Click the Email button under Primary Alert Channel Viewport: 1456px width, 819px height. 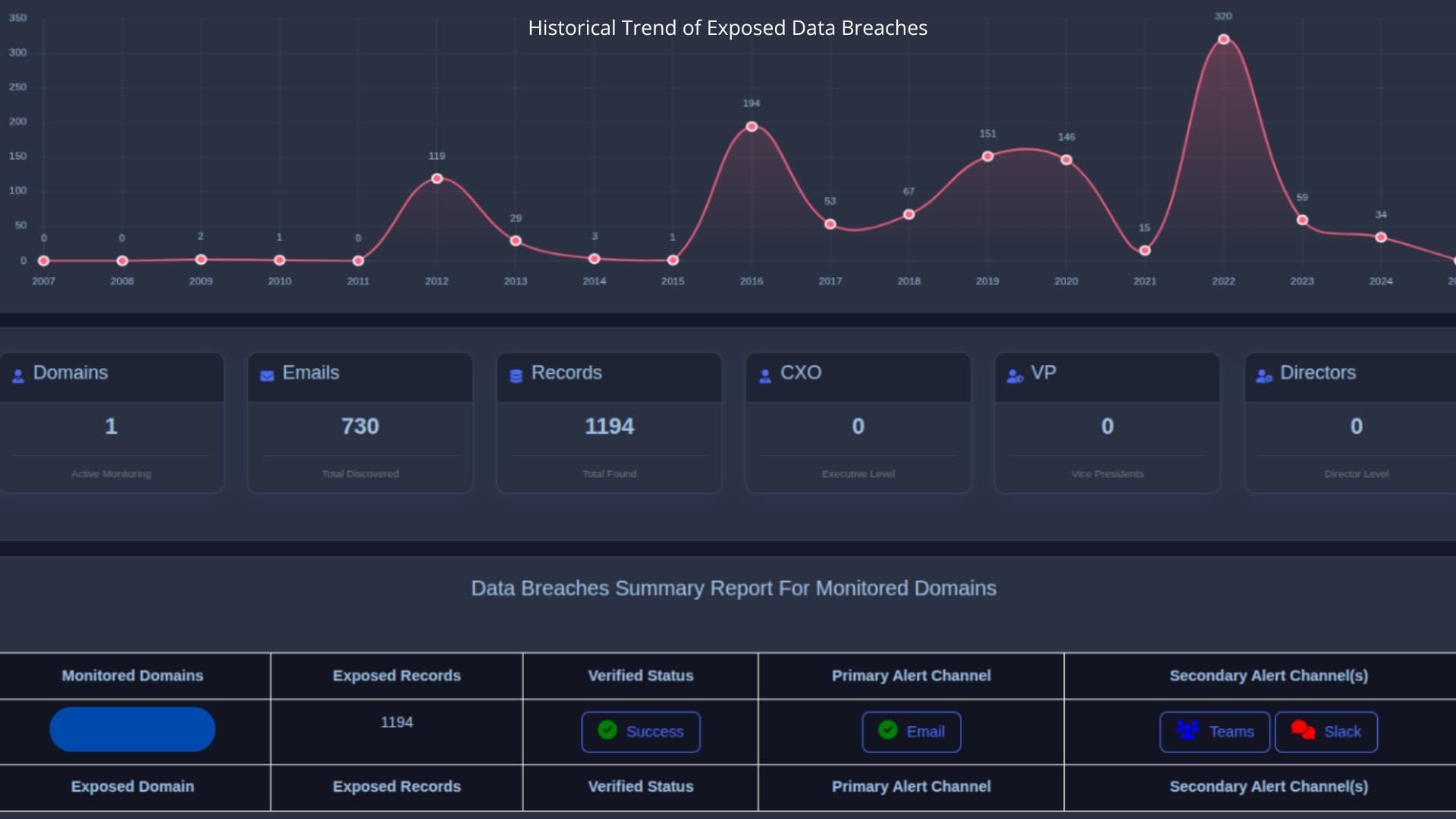click(x=911, y=731)
